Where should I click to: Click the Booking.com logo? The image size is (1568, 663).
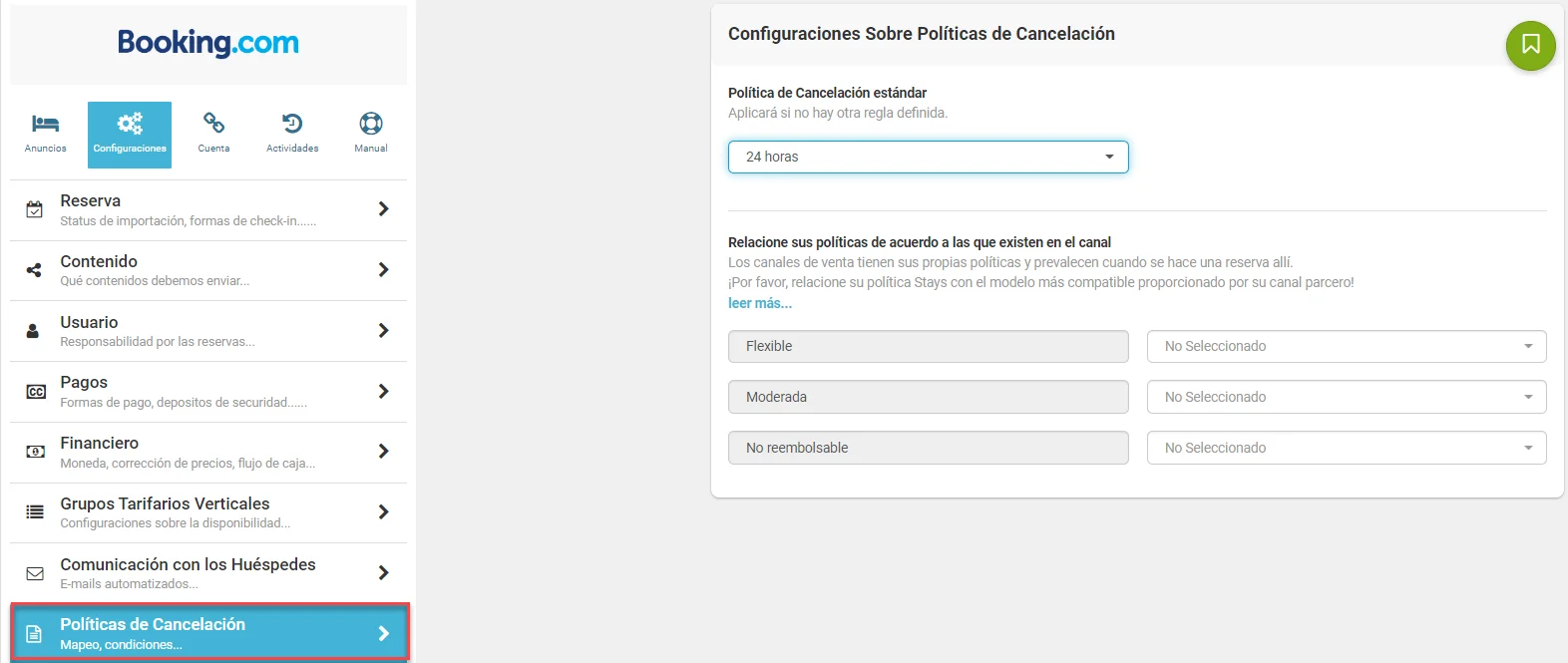pos(208,43)
